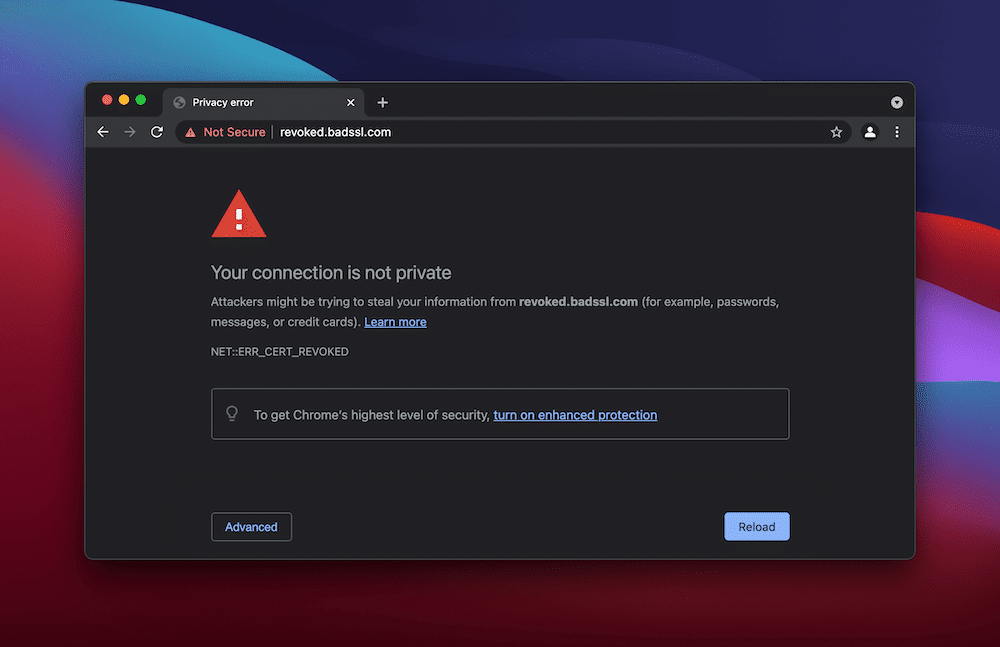Viewport: 1000px width, 647px height.
Task: Expand error details with the Advanced button
Action: [x=251, y=526]
